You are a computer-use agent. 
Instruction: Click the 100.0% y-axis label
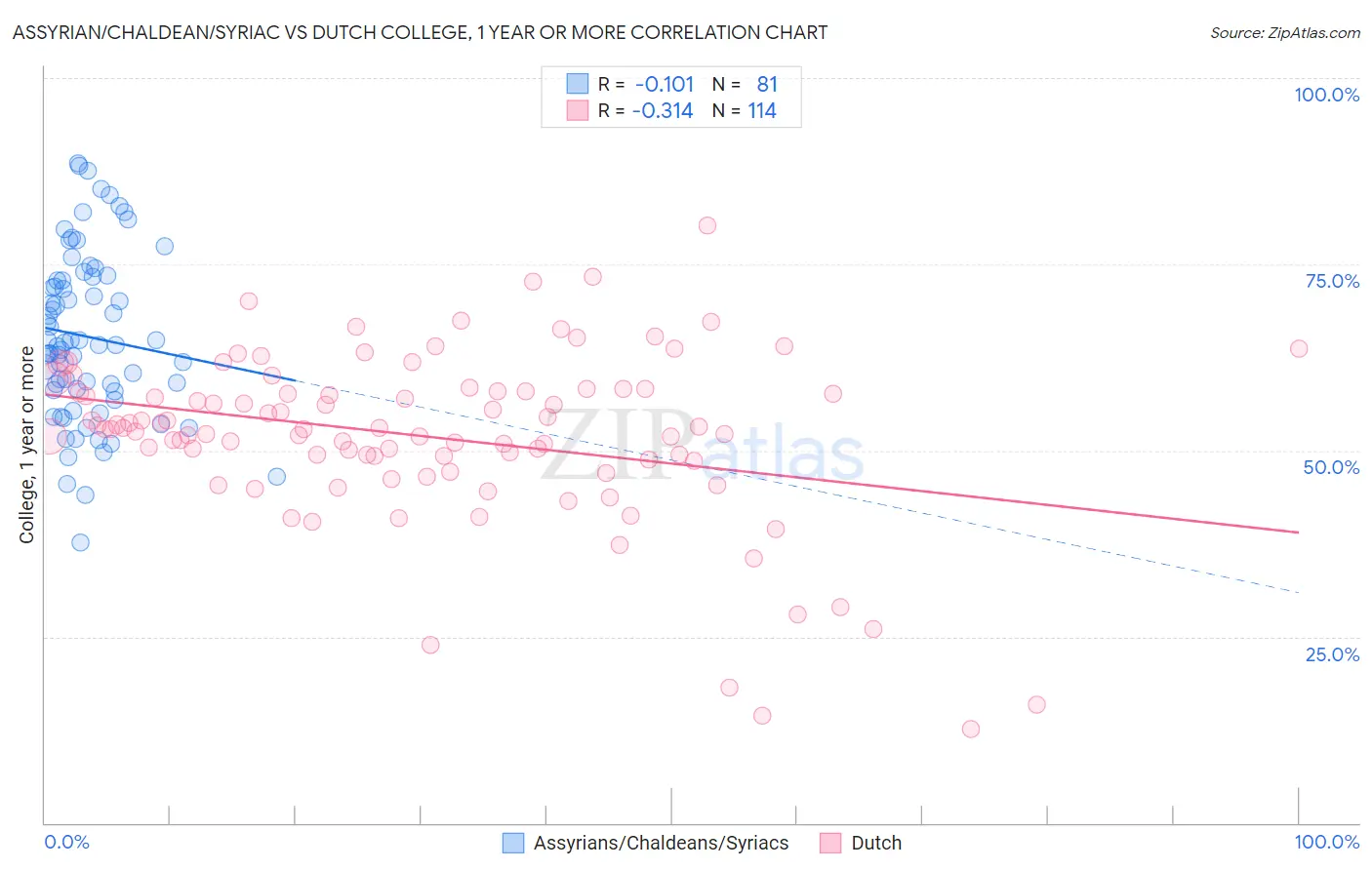click(x=1326, y=95)
